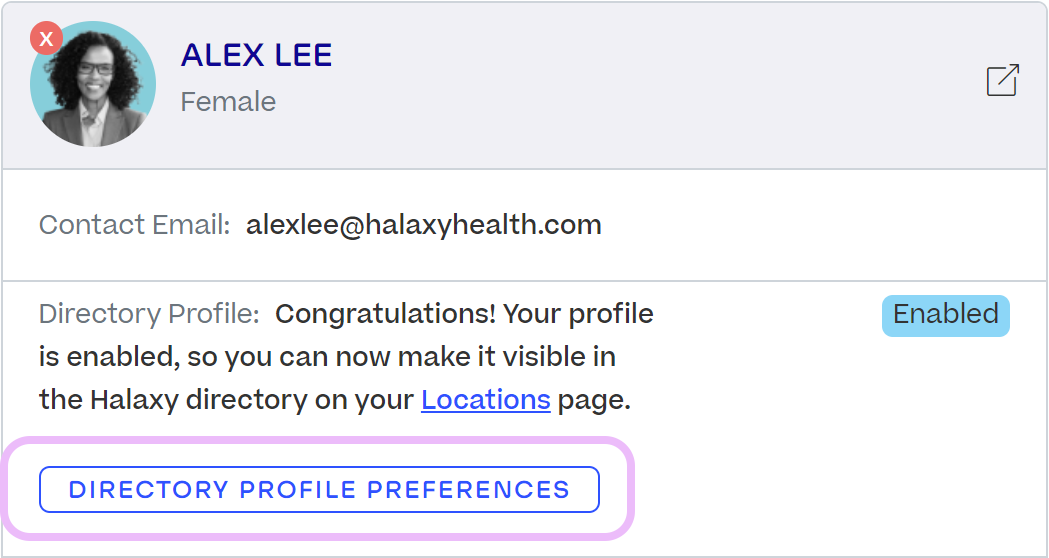Click the Enabled status badge

pos(945,315)
